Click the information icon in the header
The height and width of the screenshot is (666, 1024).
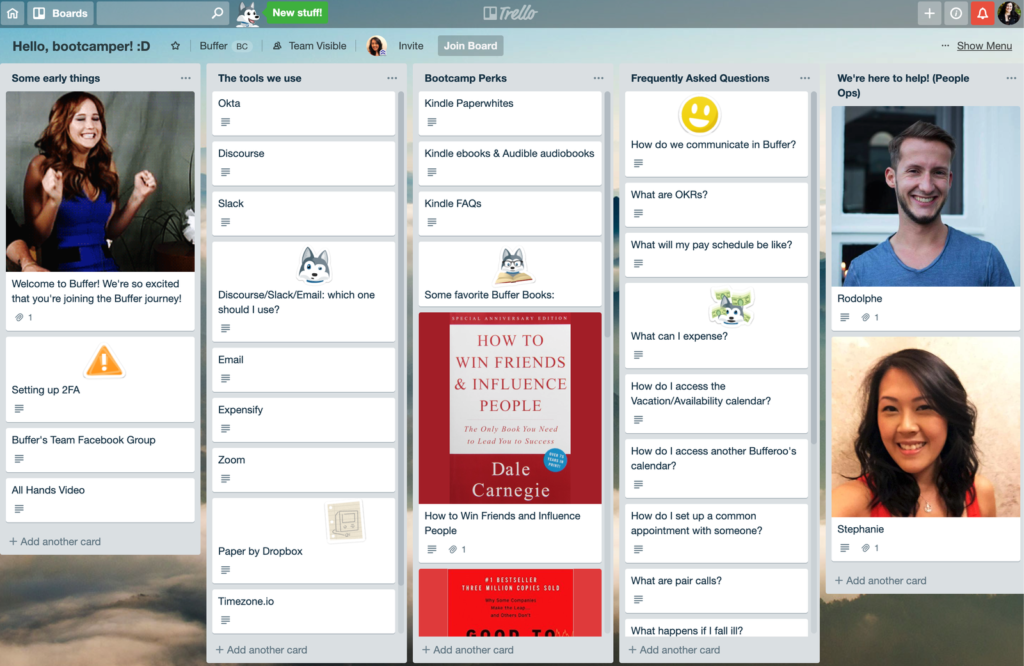pos(956,13)
